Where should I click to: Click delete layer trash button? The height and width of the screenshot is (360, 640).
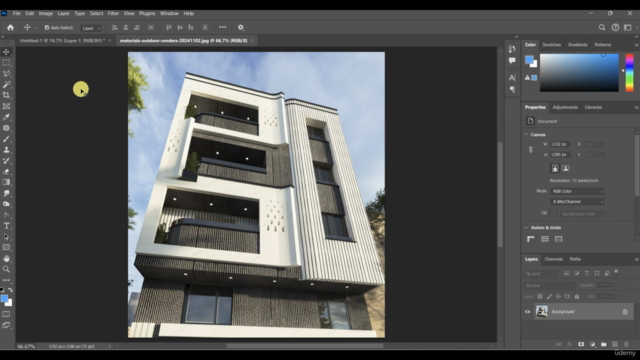pyautogui.click(x=626, y=344)
